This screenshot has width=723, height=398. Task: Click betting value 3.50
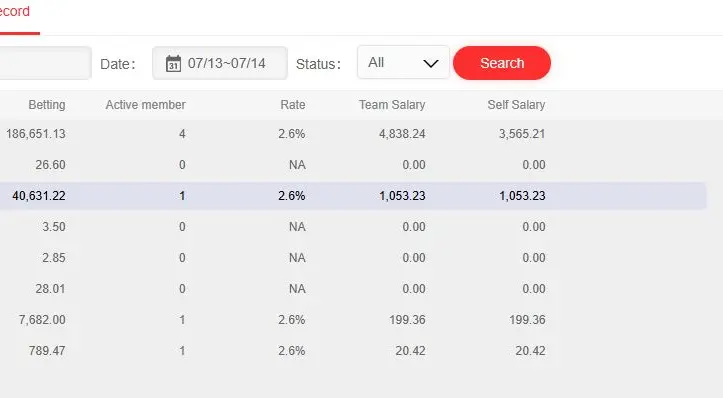(53, 226)
